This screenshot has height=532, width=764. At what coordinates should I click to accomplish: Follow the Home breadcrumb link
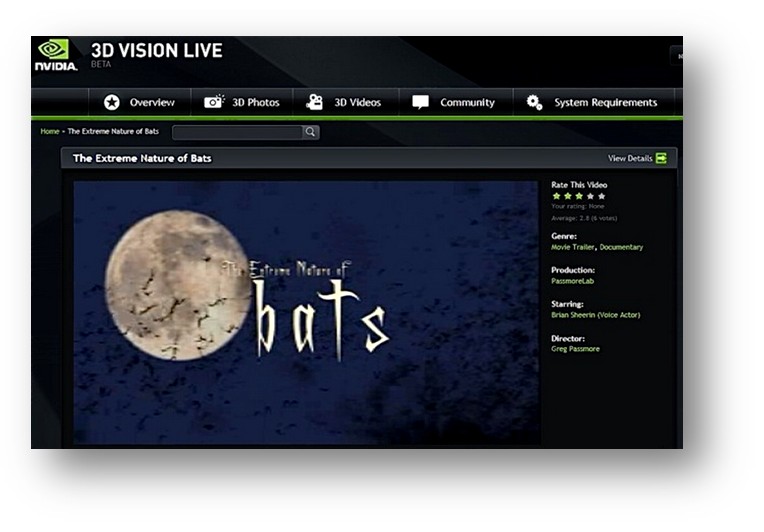tap(50, 132)
